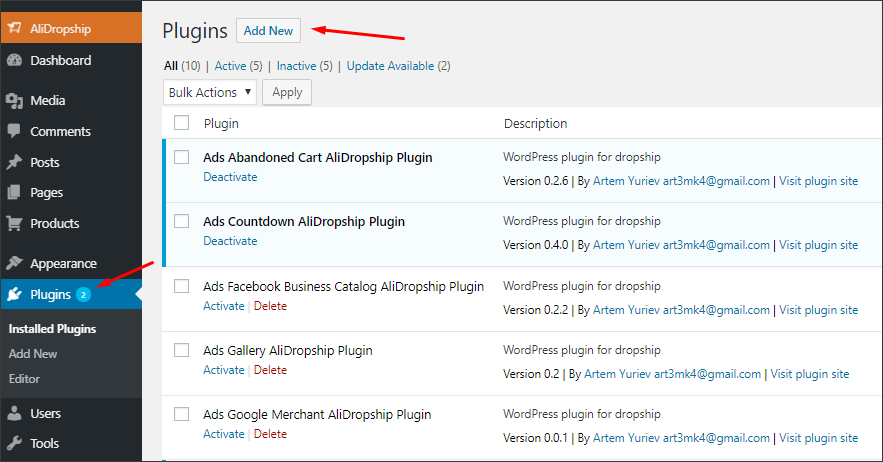Visit plugin site for Ads Facebook Business Catalog

[x=819, y=310]
